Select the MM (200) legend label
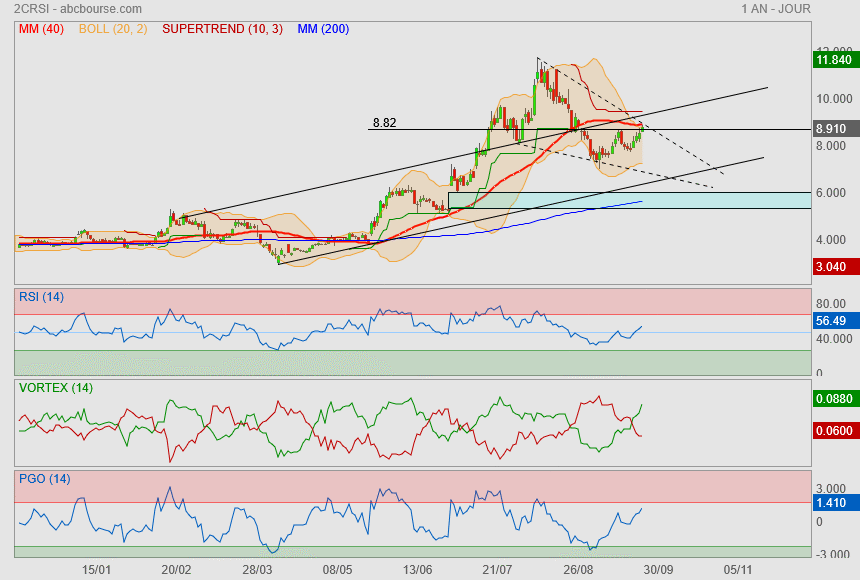This screenshot has width=860, height=580. 323,29
